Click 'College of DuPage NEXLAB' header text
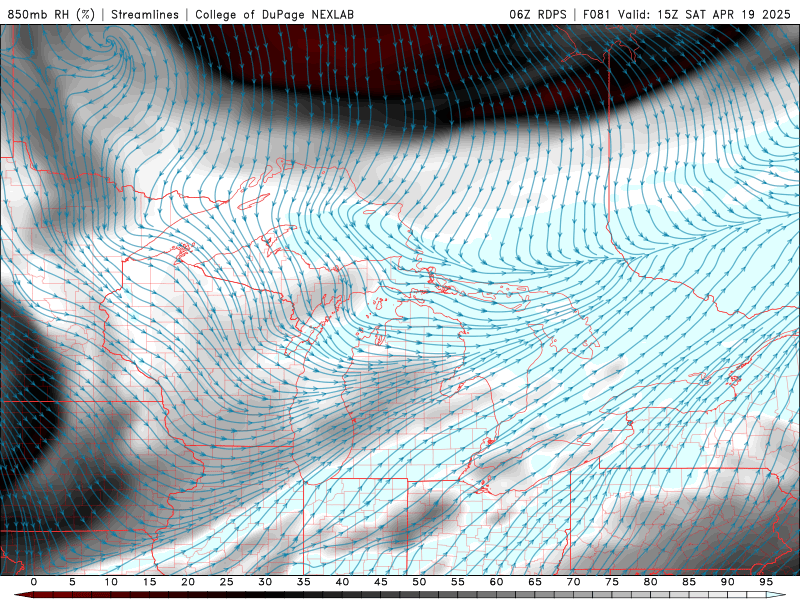The height and width of the screenshot is (600, 800). tap(274, 15)
